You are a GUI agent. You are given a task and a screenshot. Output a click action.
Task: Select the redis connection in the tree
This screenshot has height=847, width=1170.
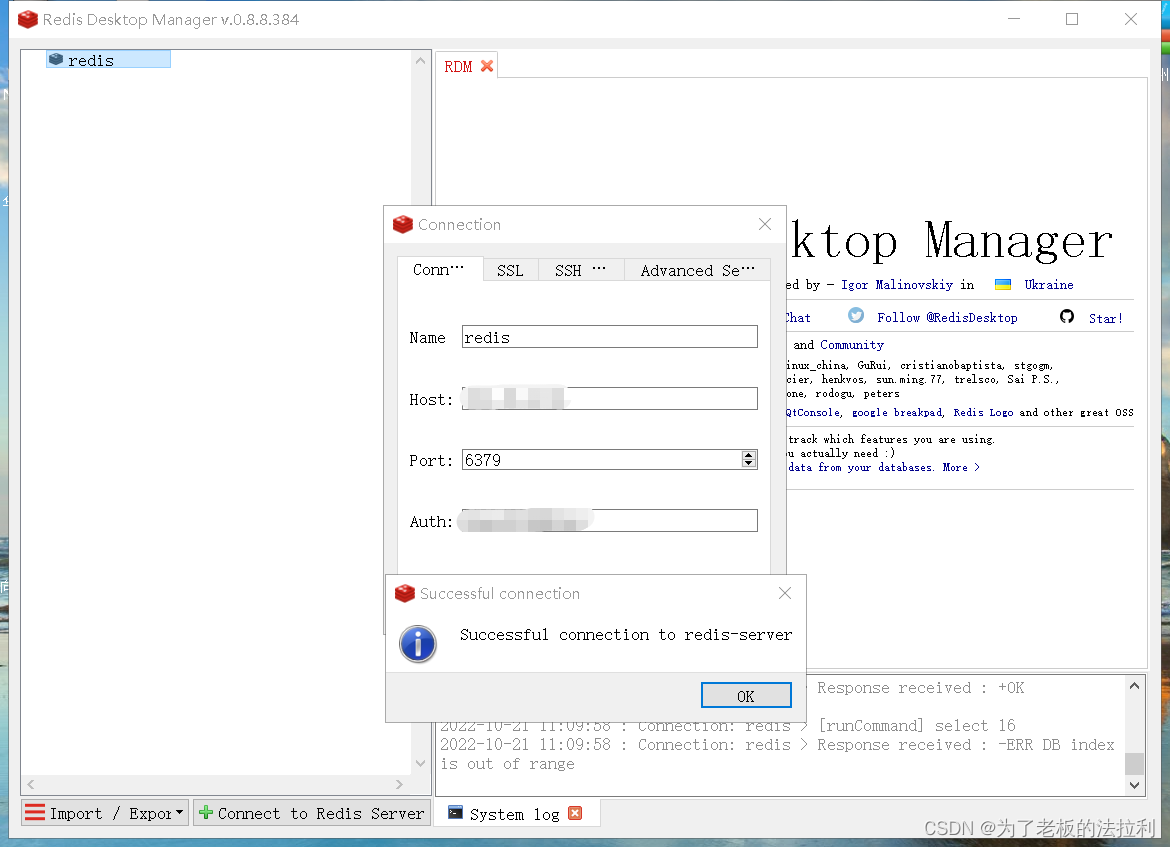(108, 60)
